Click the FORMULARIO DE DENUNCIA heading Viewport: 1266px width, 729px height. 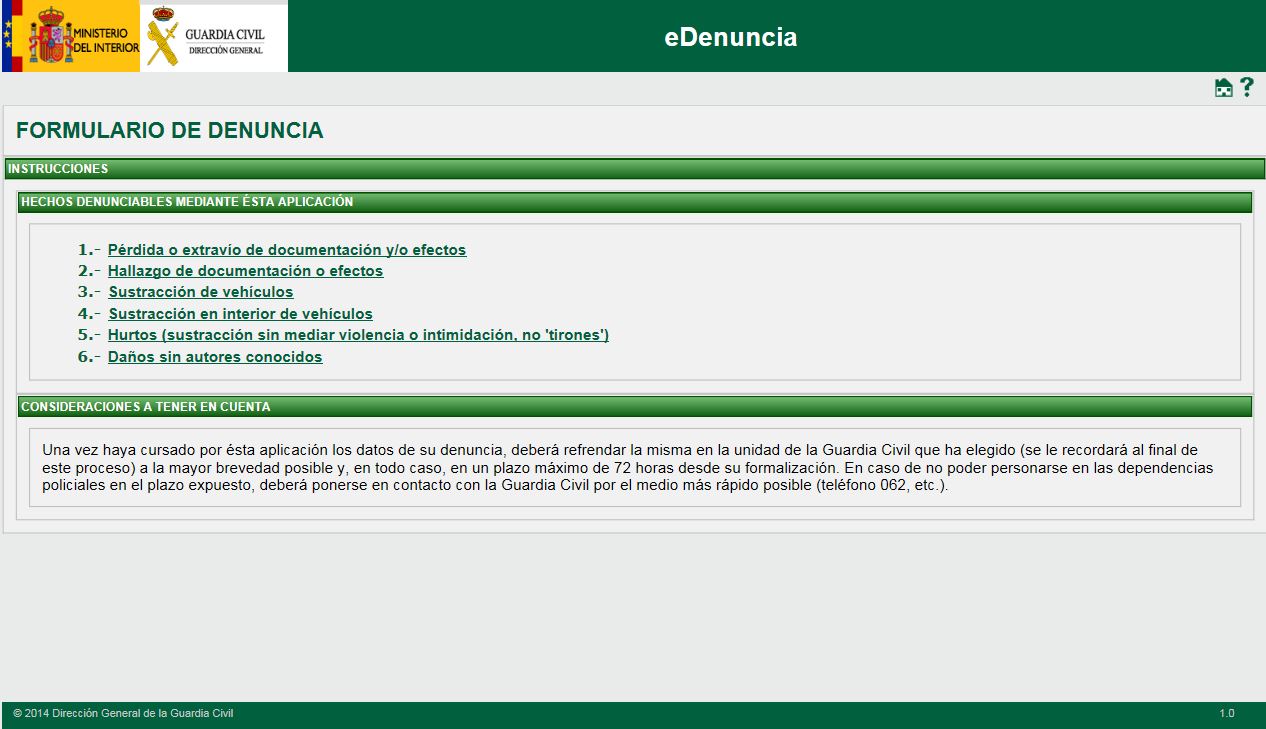click(169, 130)
